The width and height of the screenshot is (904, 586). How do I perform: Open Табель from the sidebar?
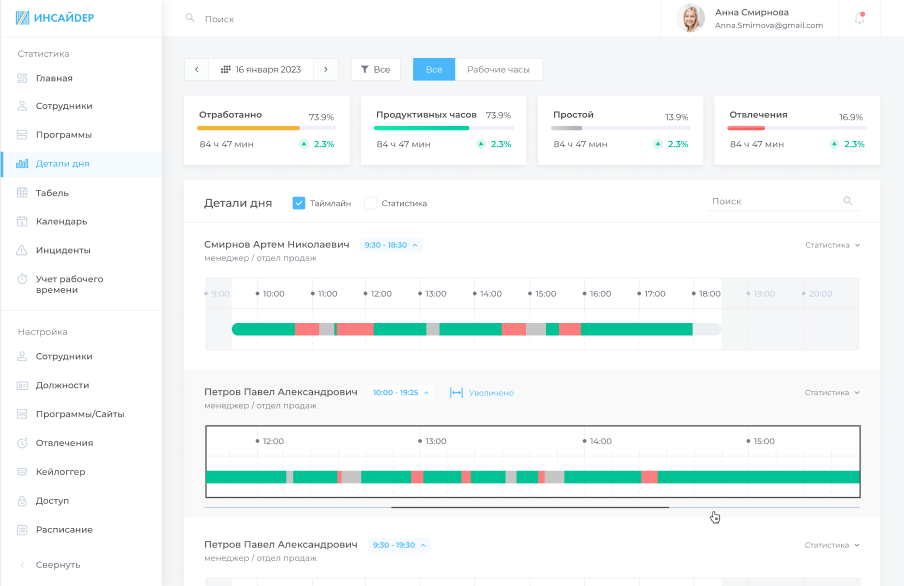(52, 193)
